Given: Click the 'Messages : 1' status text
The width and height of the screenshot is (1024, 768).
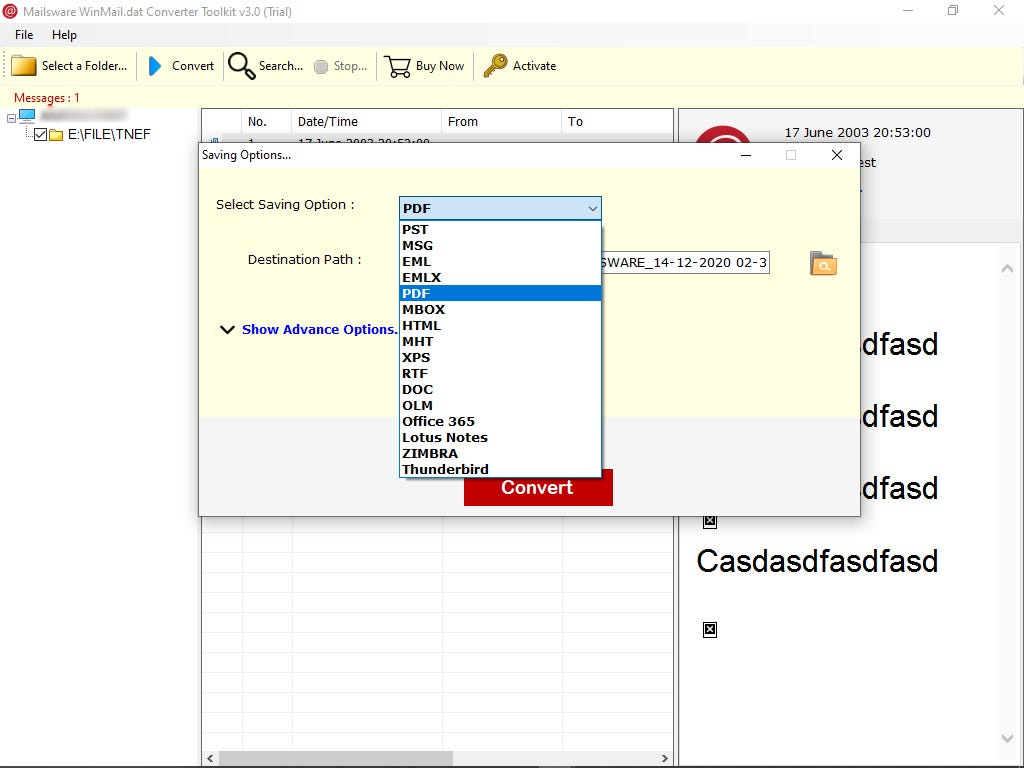Looking at the screenshot, I should [46, 98].
